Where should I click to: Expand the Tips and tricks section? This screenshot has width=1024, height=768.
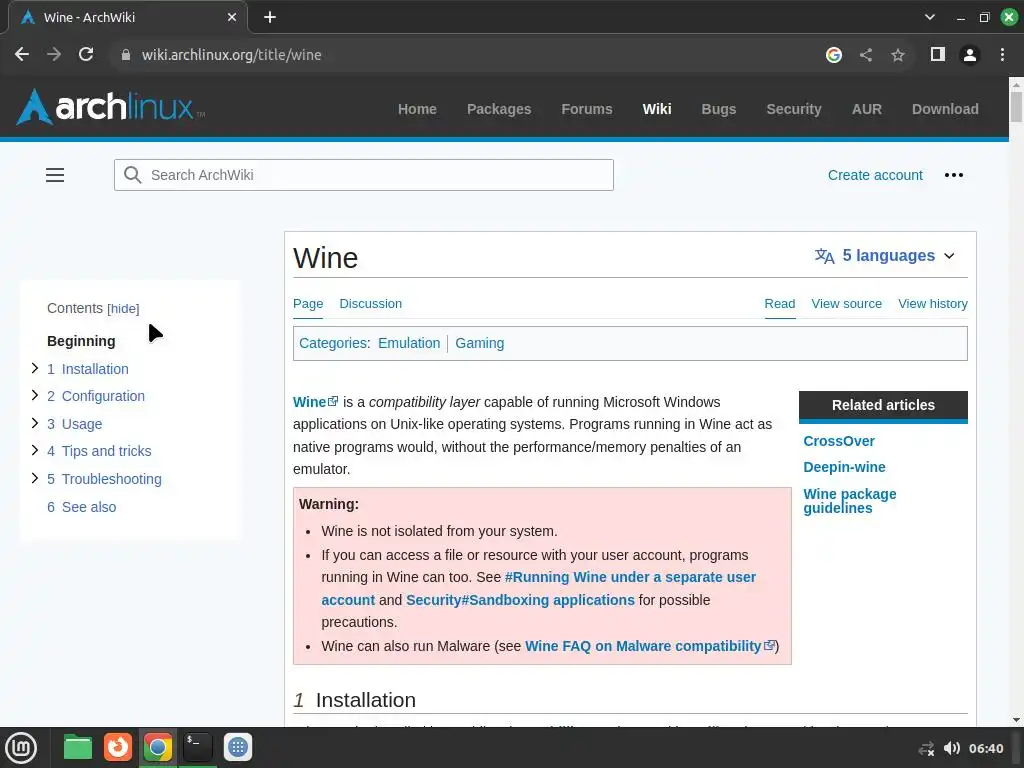pyautogui.click(x=35, y=451)
